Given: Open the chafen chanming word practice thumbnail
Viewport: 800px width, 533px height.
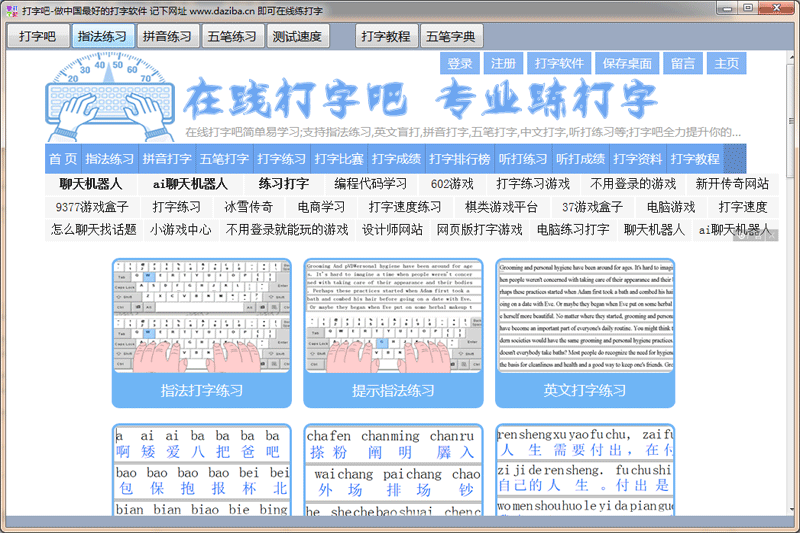Looking at the screenshot, I should point(393,470).
